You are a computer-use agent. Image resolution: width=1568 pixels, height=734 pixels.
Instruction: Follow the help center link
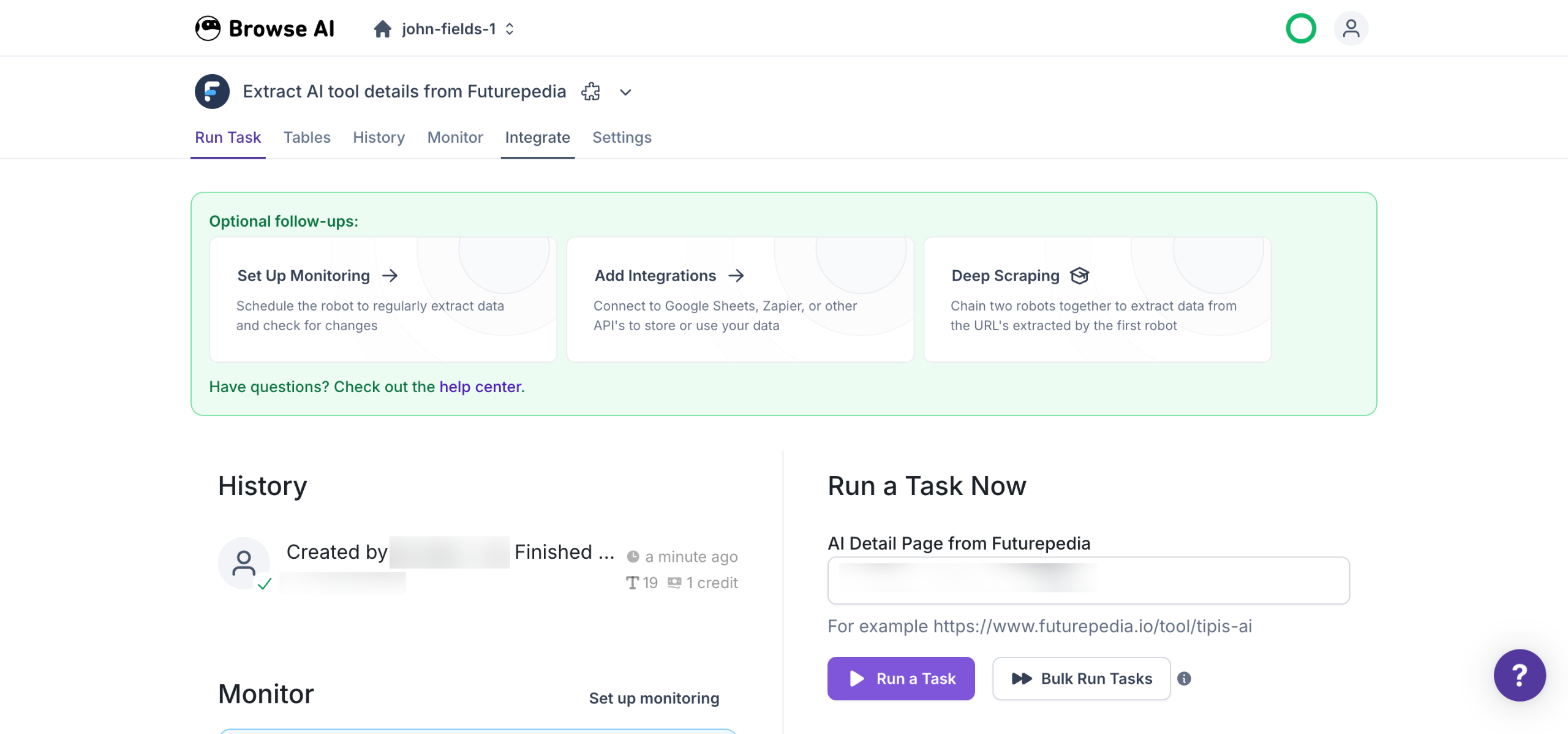tap(480, 387)
